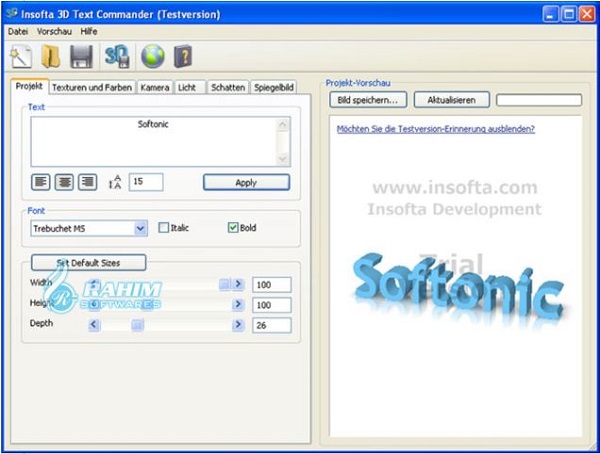The image size is (600, 454).
Task: Click the line spacing icon
Action: coord(115,182)
